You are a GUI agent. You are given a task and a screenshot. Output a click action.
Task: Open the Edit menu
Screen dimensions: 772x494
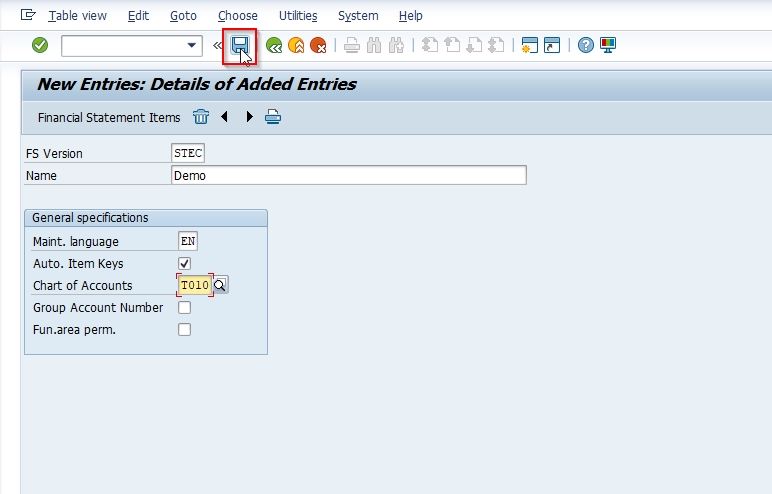[138, 16]
